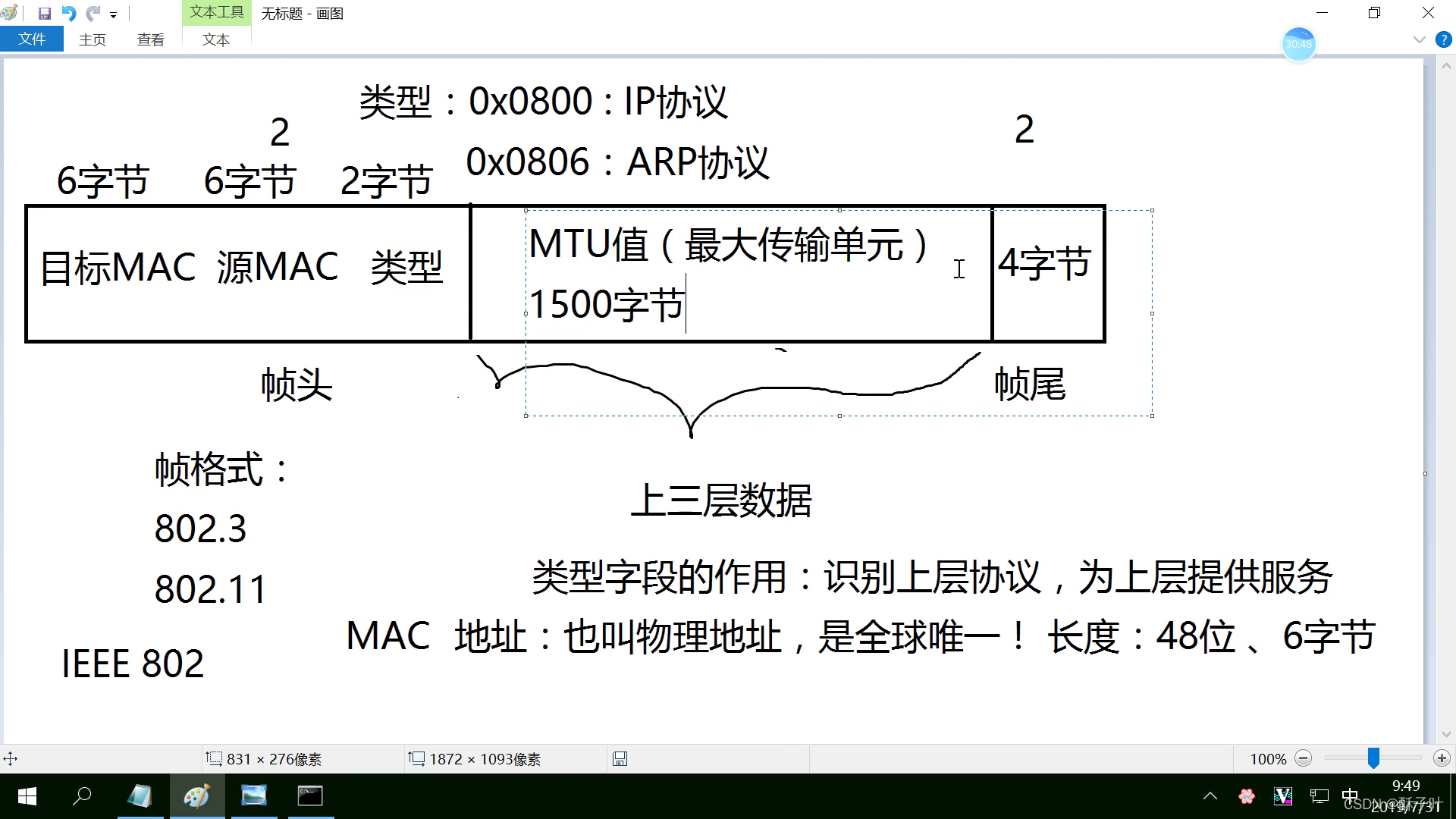1456x819 pixels.
Task: Switch to the 查看 tab
Action: pyautogui.click(x=150, y=39)
